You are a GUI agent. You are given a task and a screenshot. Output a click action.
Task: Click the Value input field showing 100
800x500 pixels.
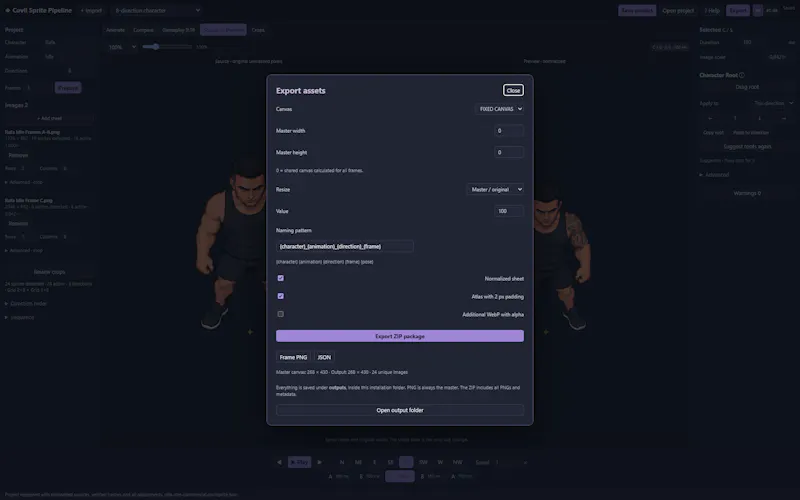(509, 211)
